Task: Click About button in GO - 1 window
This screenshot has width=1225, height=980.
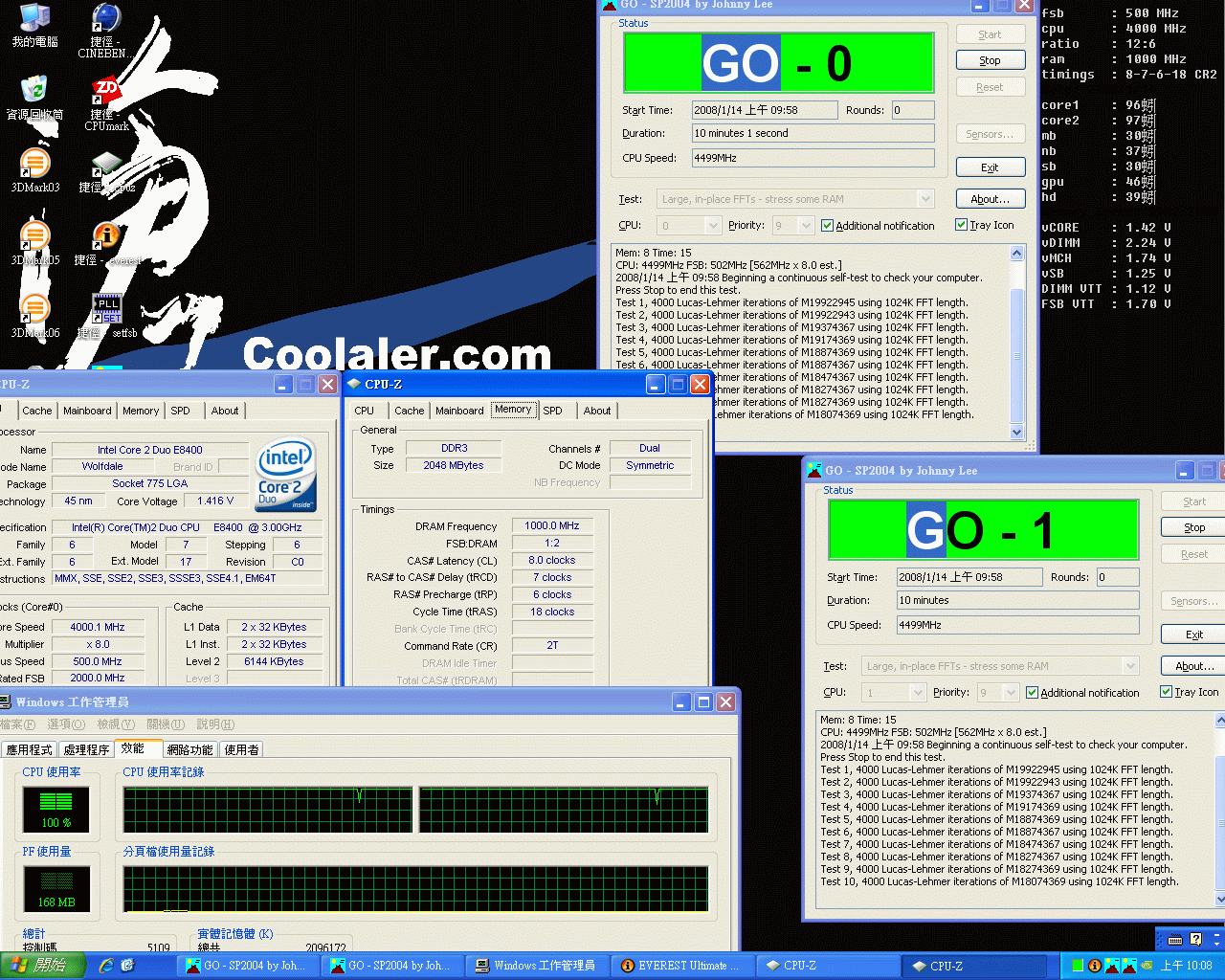Action: (x=1194, y=666)
